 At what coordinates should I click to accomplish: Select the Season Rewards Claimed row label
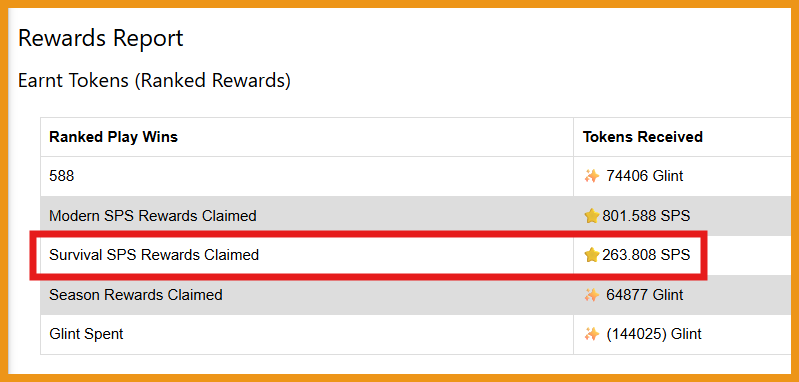136,294
